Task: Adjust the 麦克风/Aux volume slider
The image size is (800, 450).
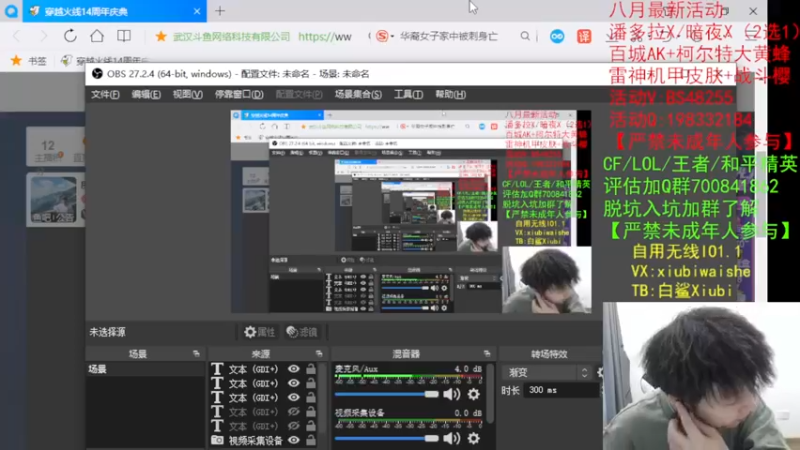Action: coord(386,394)
